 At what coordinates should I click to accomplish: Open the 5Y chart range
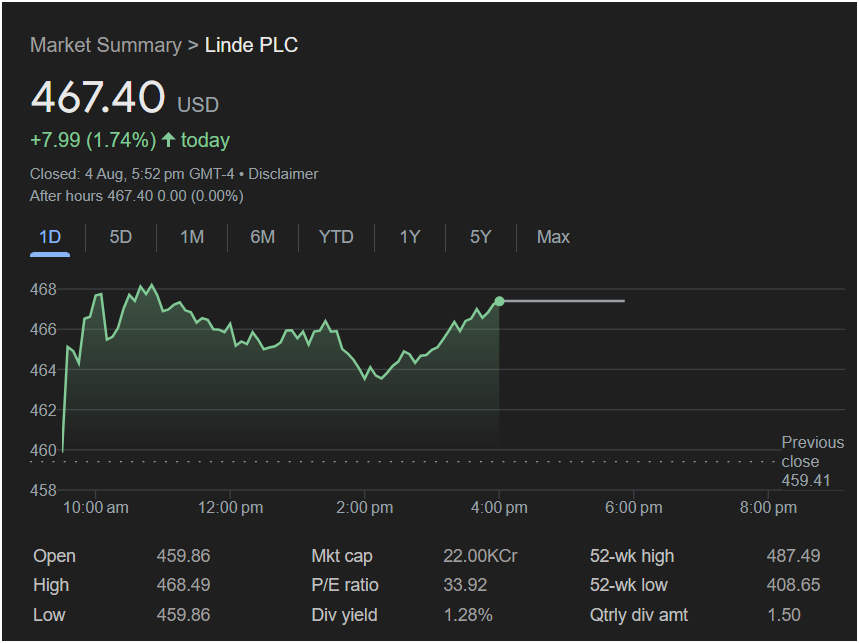[480, 237]
